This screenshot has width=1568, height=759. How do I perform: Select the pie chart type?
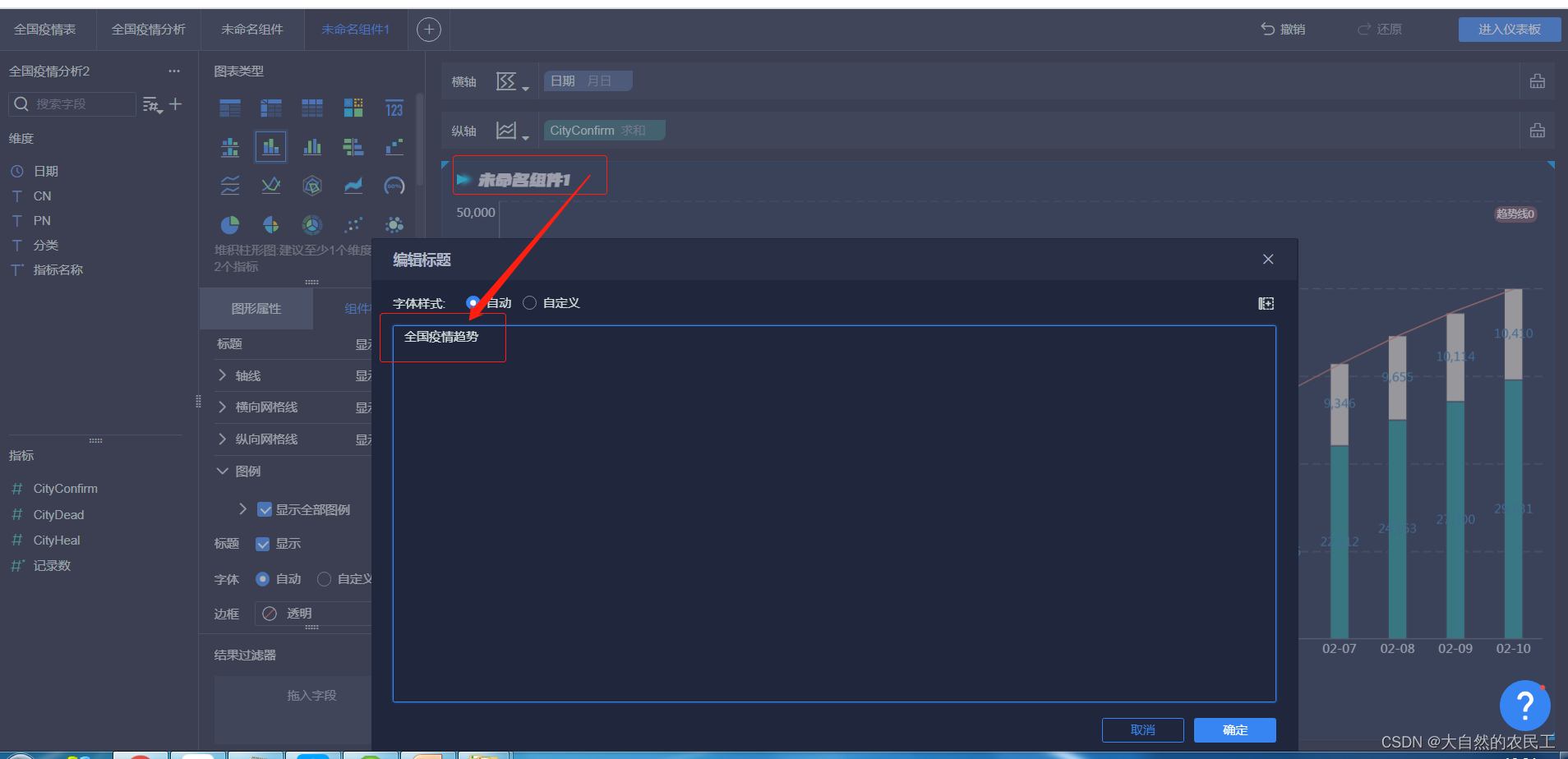[230, 224]
